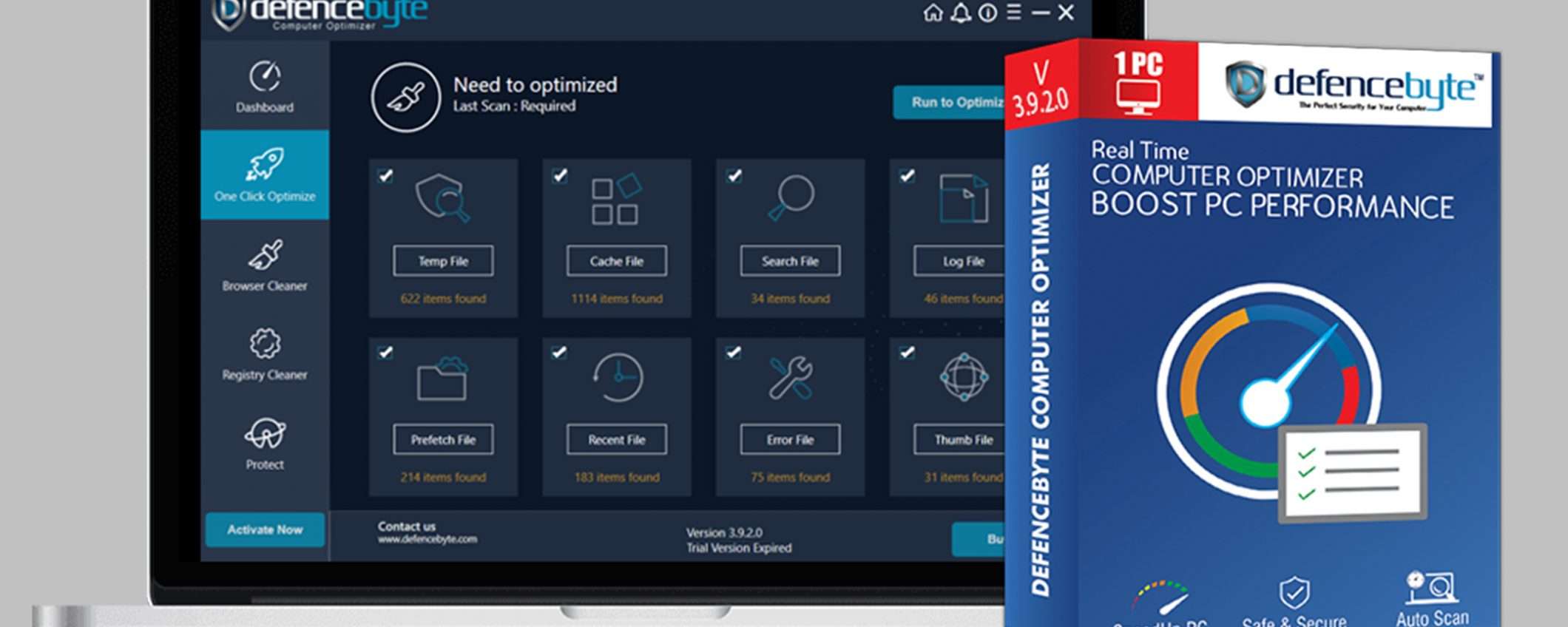The width and height of the screenshot is (1568, 627).
Task: Click the "34 items found" text
Action: [790, 299]
